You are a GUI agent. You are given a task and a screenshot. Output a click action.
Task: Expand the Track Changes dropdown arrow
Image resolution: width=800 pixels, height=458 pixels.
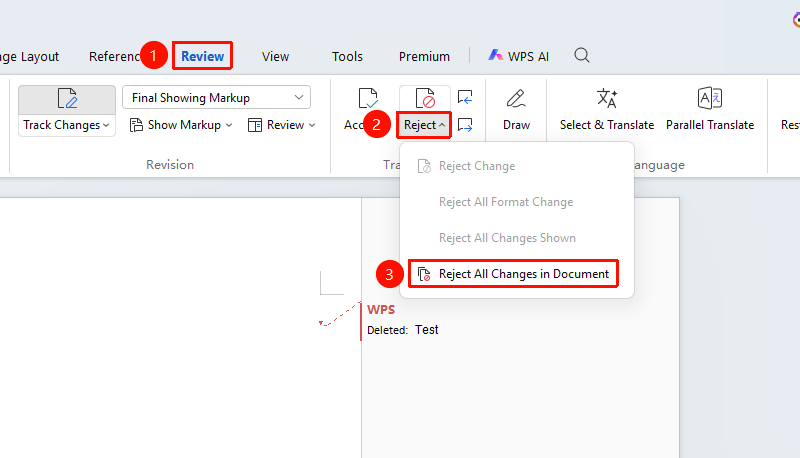coord(106,125)
